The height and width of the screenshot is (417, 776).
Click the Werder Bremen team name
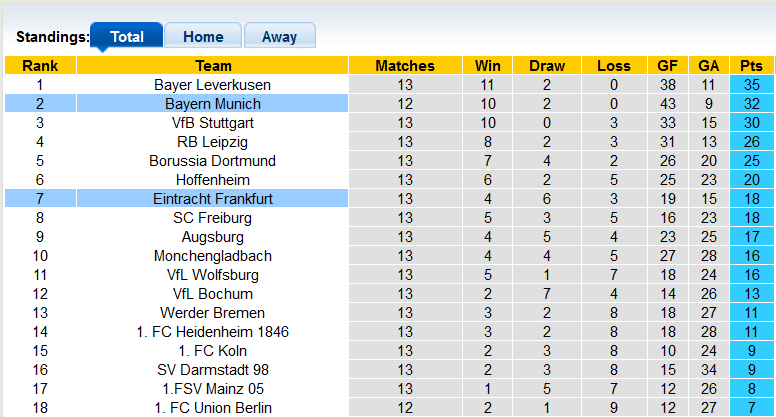pos(213,313)
